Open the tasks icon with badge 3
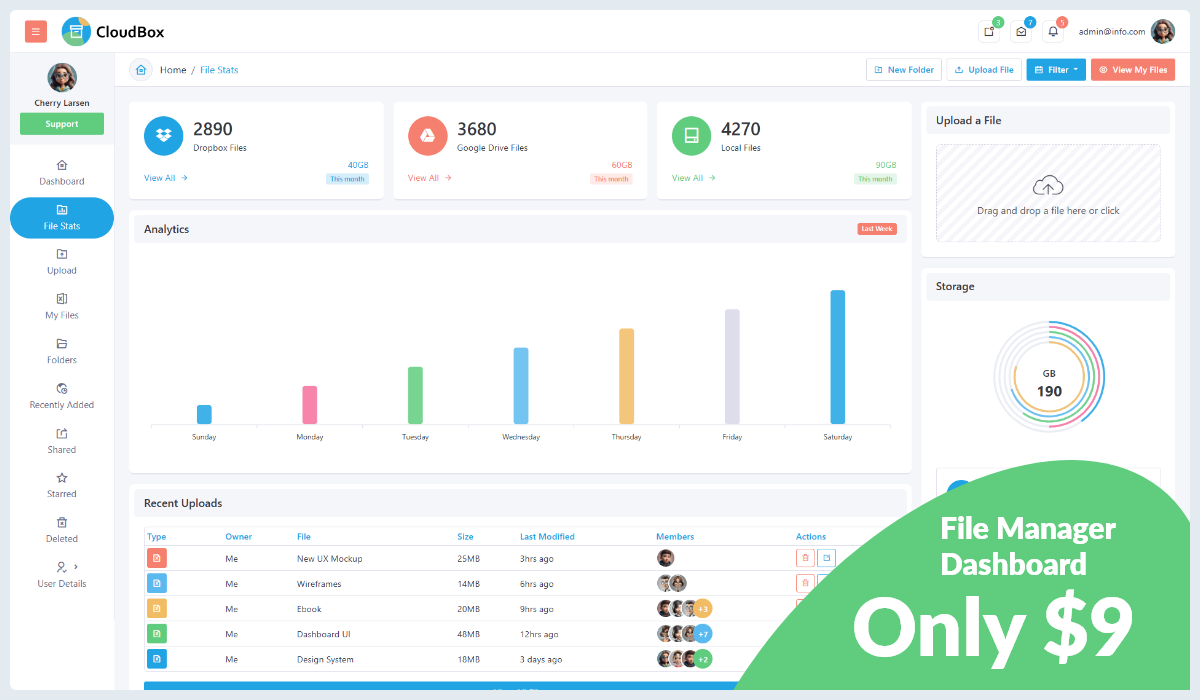Screen dimensions: 1200x700 [988, 31]
